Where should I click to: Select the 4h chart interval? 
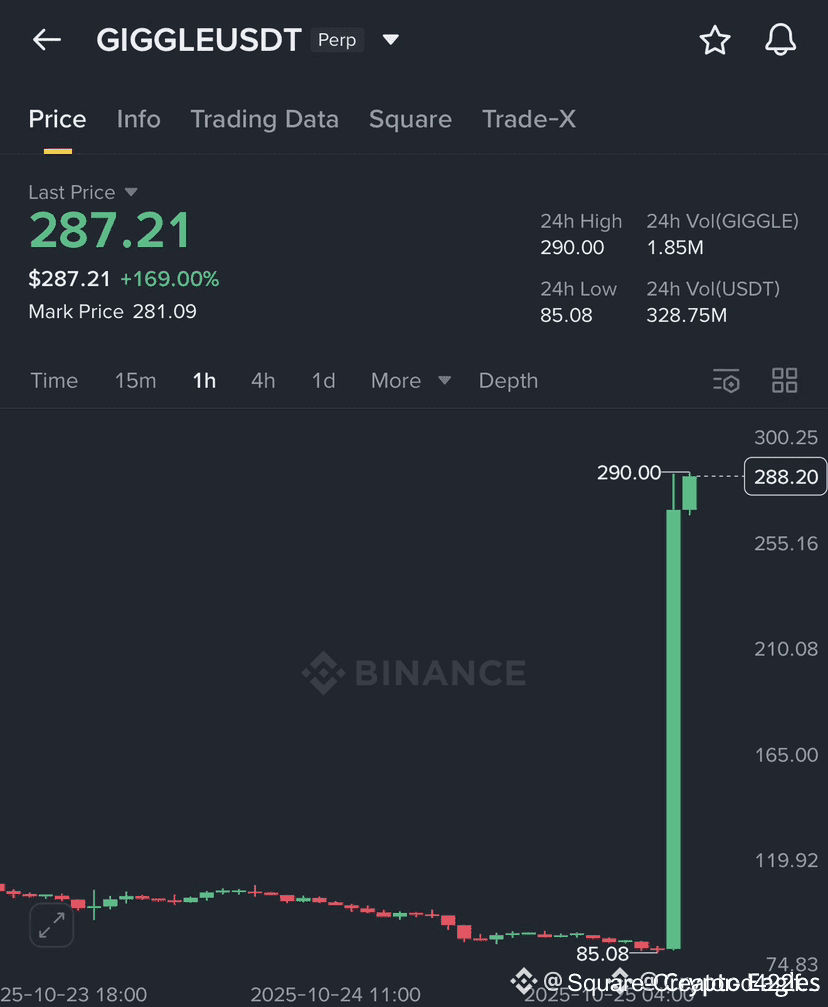(263, 381)
